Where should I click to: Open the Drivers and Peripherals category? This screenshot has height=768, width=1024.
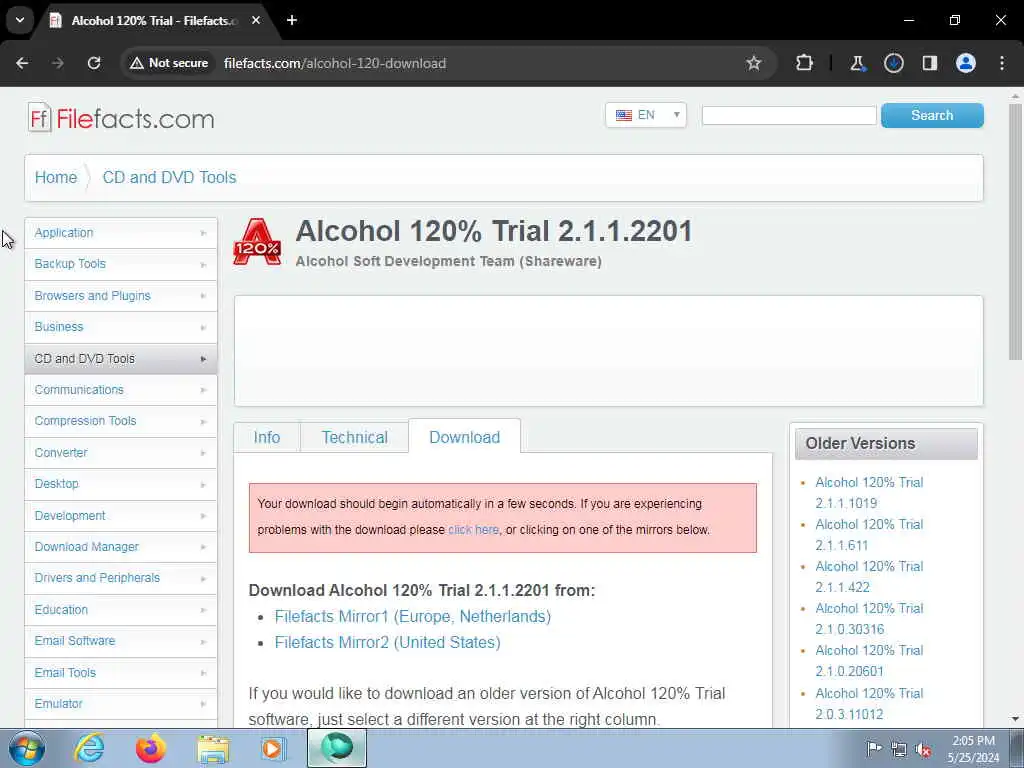pos(121,578)
